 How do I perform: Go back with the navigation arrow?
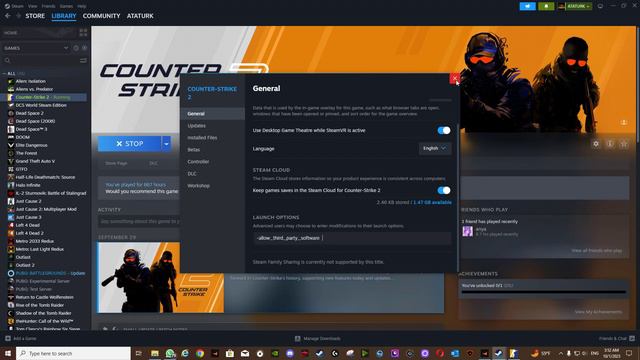[x=8, y=16]
